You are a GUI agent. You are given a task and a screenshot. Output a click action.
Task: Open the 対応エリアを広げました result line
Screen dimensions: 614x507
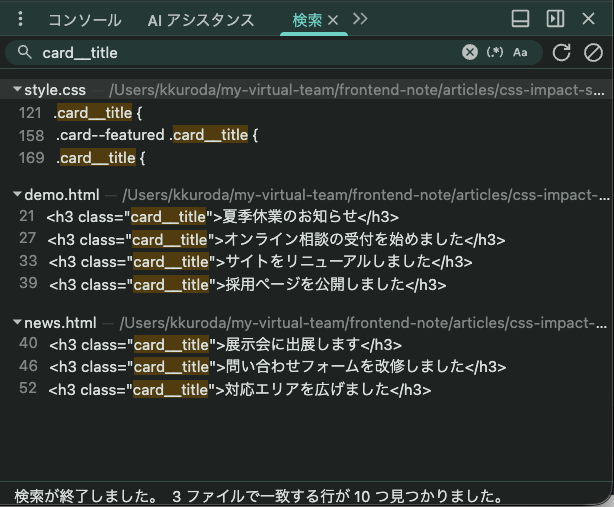[x=307, y=390]
